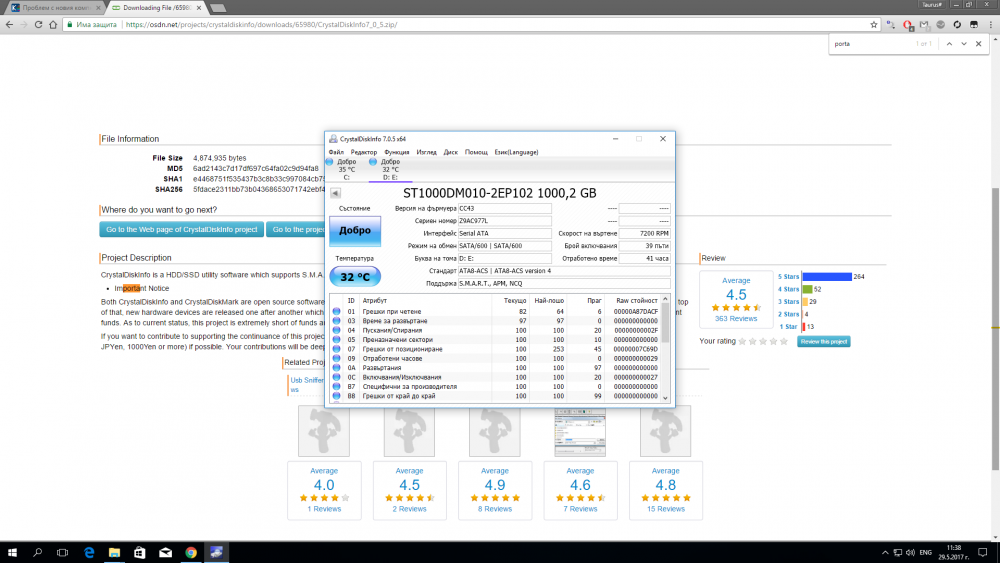This screenshot has width=1000, height=563.
Task: Go to next find result
Action: pos(964,44)
